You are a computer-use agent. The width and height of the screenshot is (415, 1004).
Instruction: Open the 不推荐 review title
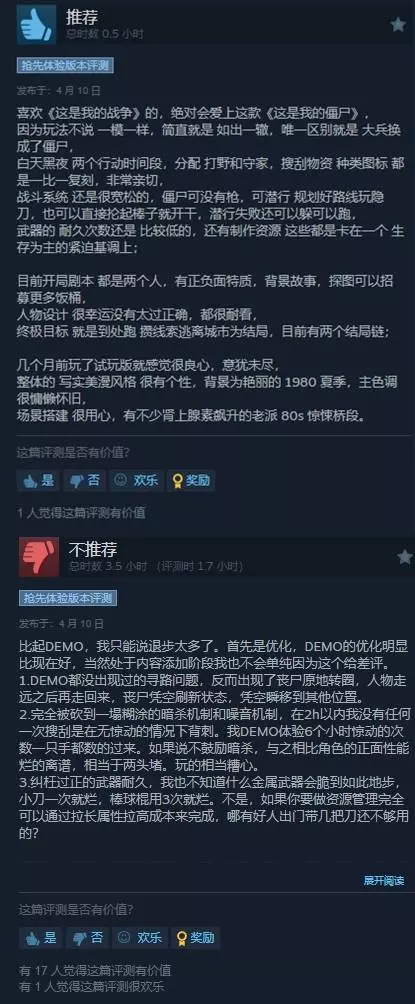[93, 549]
